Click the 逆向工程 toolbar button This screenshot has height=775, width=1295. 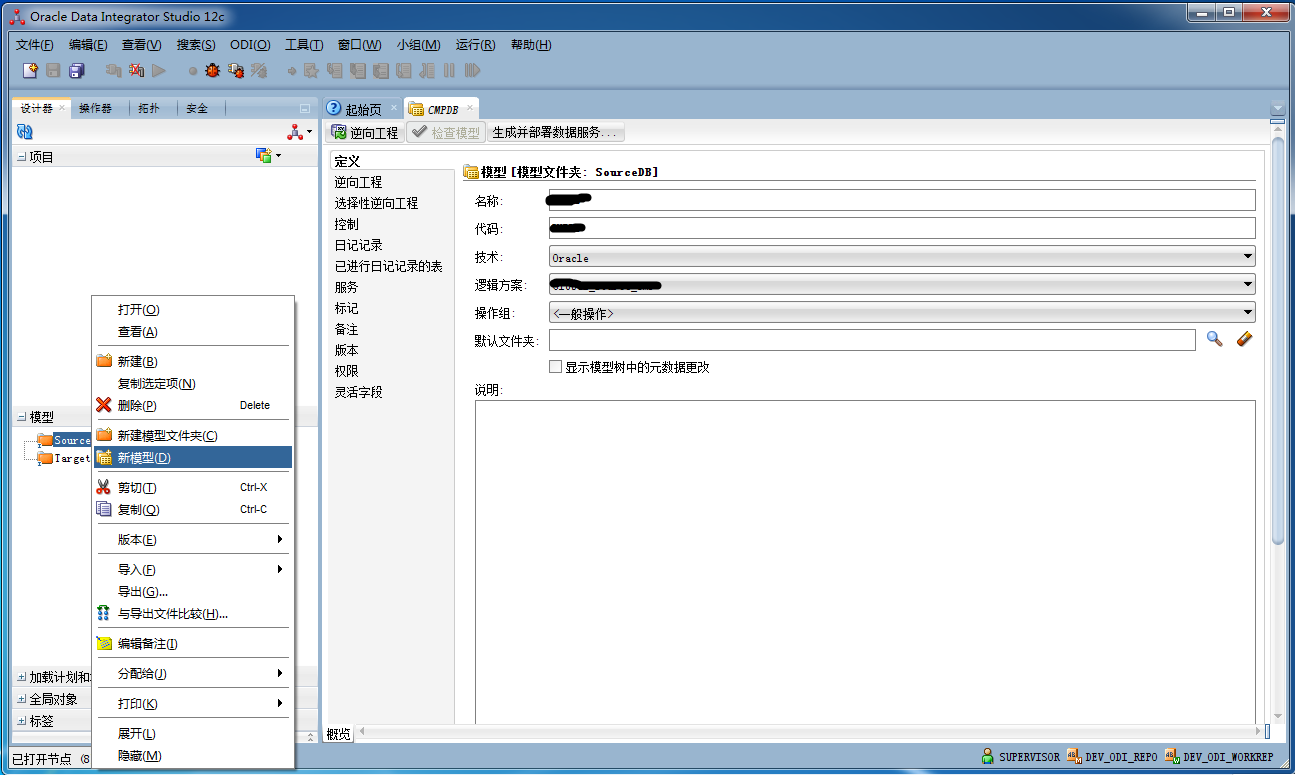pyautogui.click(x=365, y=132)
